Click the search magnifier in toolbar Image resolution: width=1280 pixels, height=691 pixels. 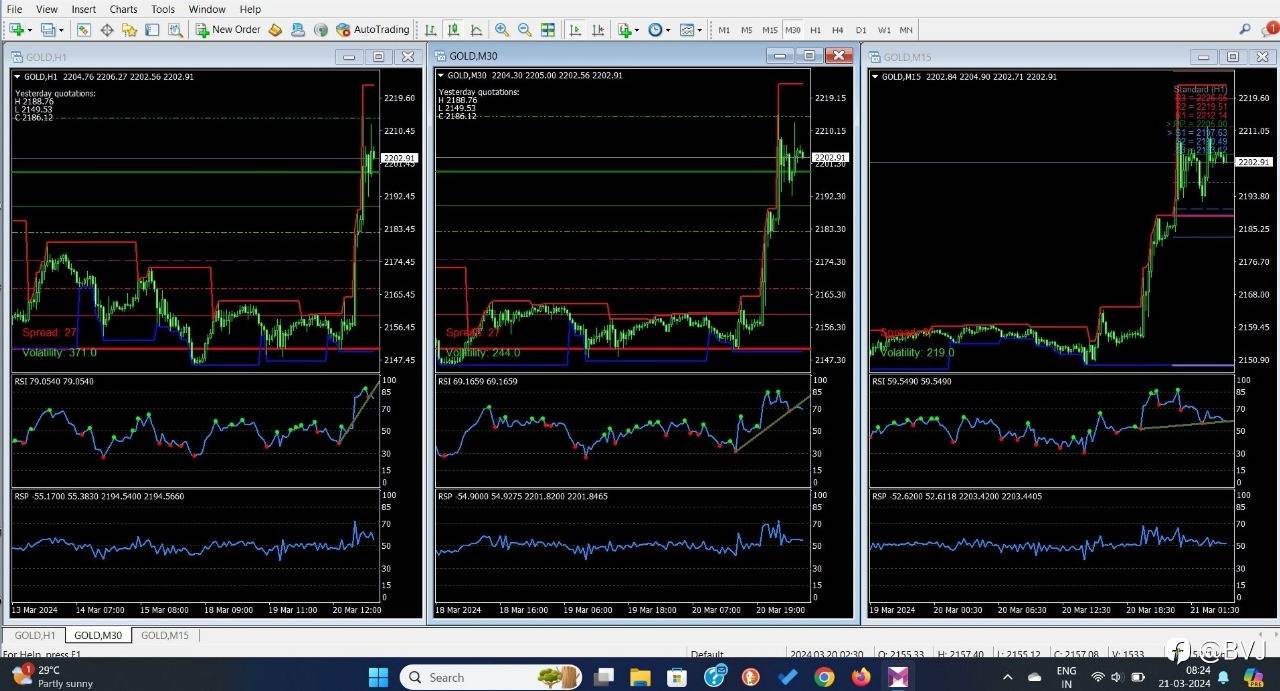(x=1245, y=30)
